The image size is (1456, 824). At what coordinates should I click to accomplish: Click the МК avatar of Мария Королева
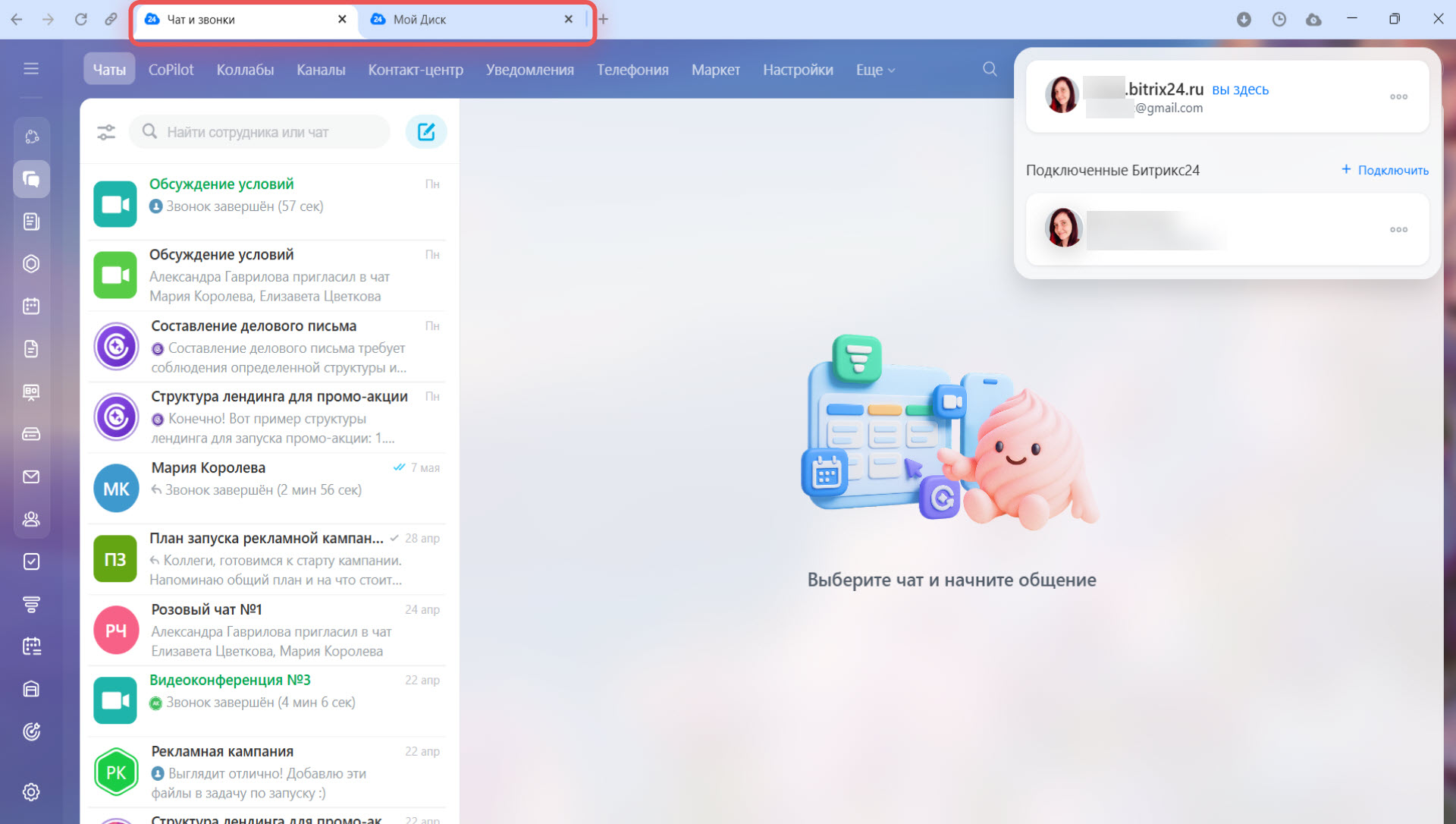(x=116, y=489)
